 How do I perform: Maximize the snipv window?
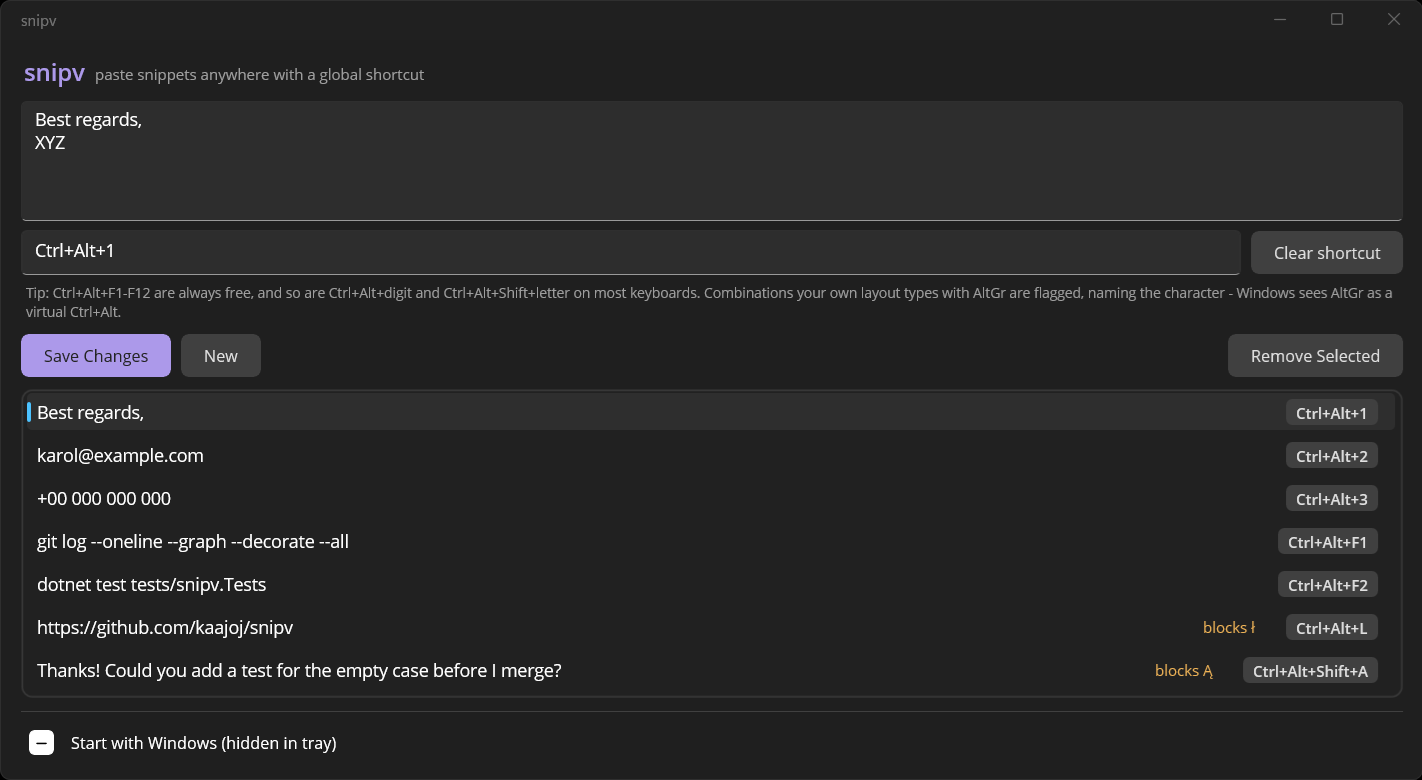(x=1337, y=19)
